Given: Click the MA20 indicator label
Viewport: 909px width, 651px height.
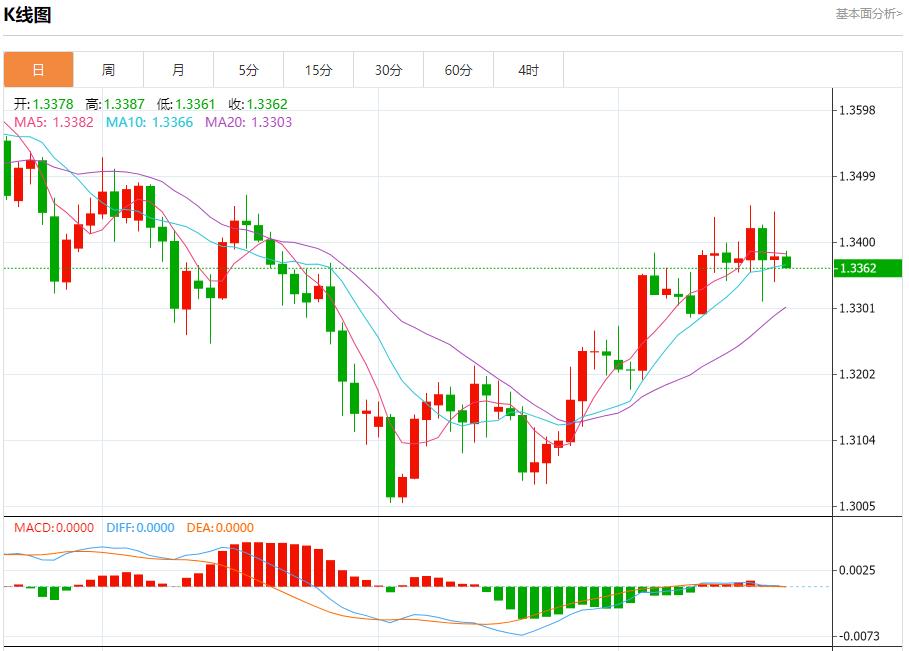Looking at the screenshot, I should [x=249, y=122].
